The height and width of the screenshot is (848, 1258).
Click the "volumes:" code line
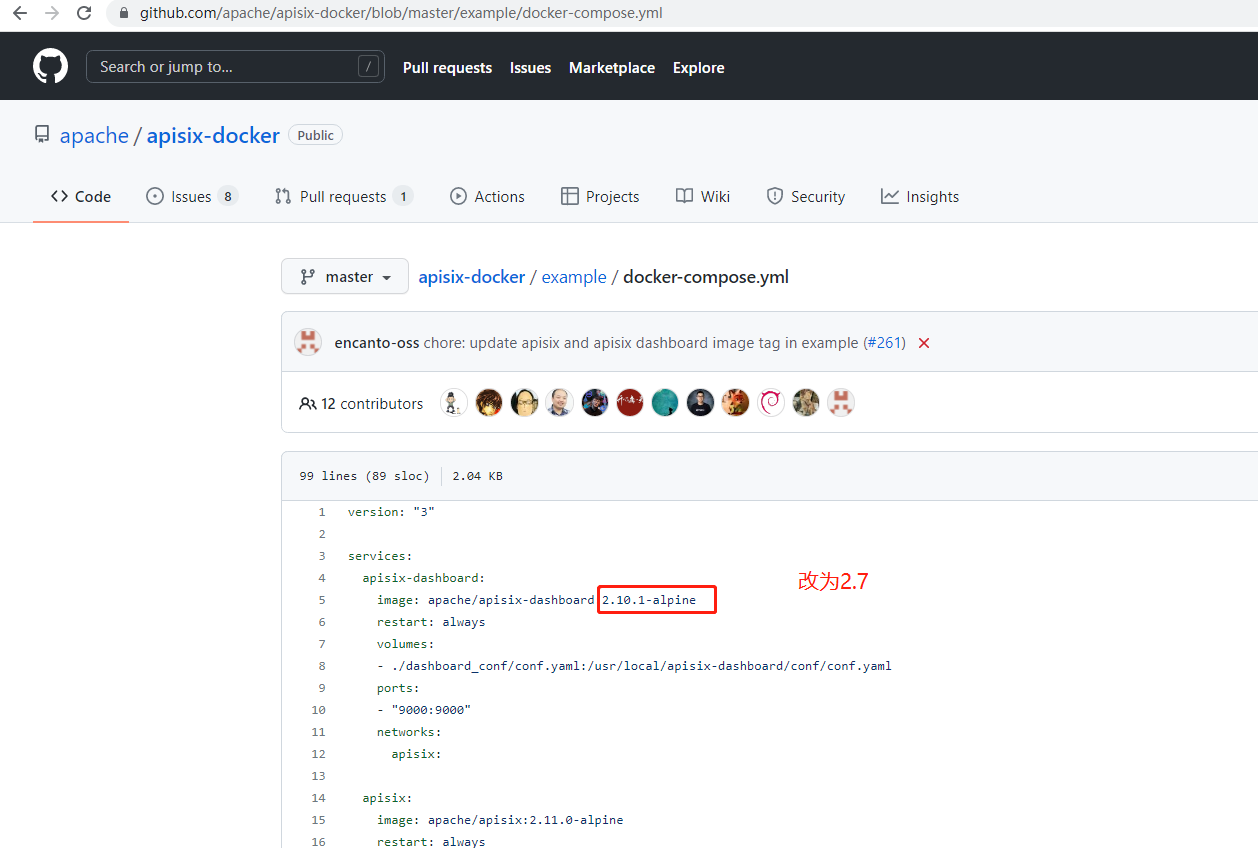click(x=406, y=644)
